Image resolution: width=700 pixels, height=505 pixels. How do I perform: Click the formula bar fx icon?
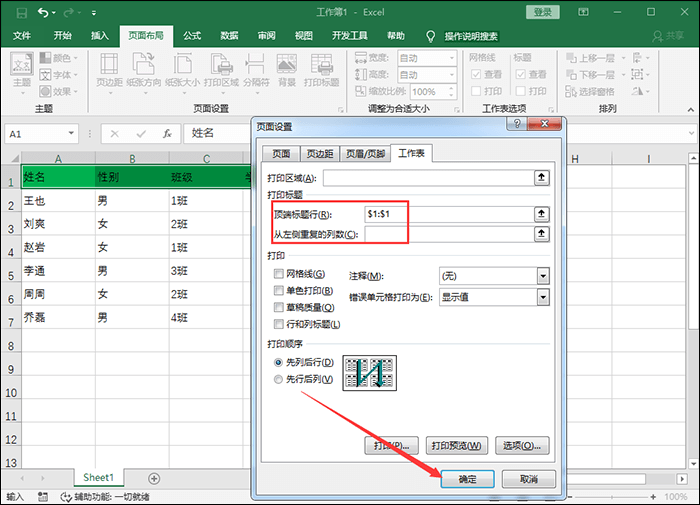[167, 134]
